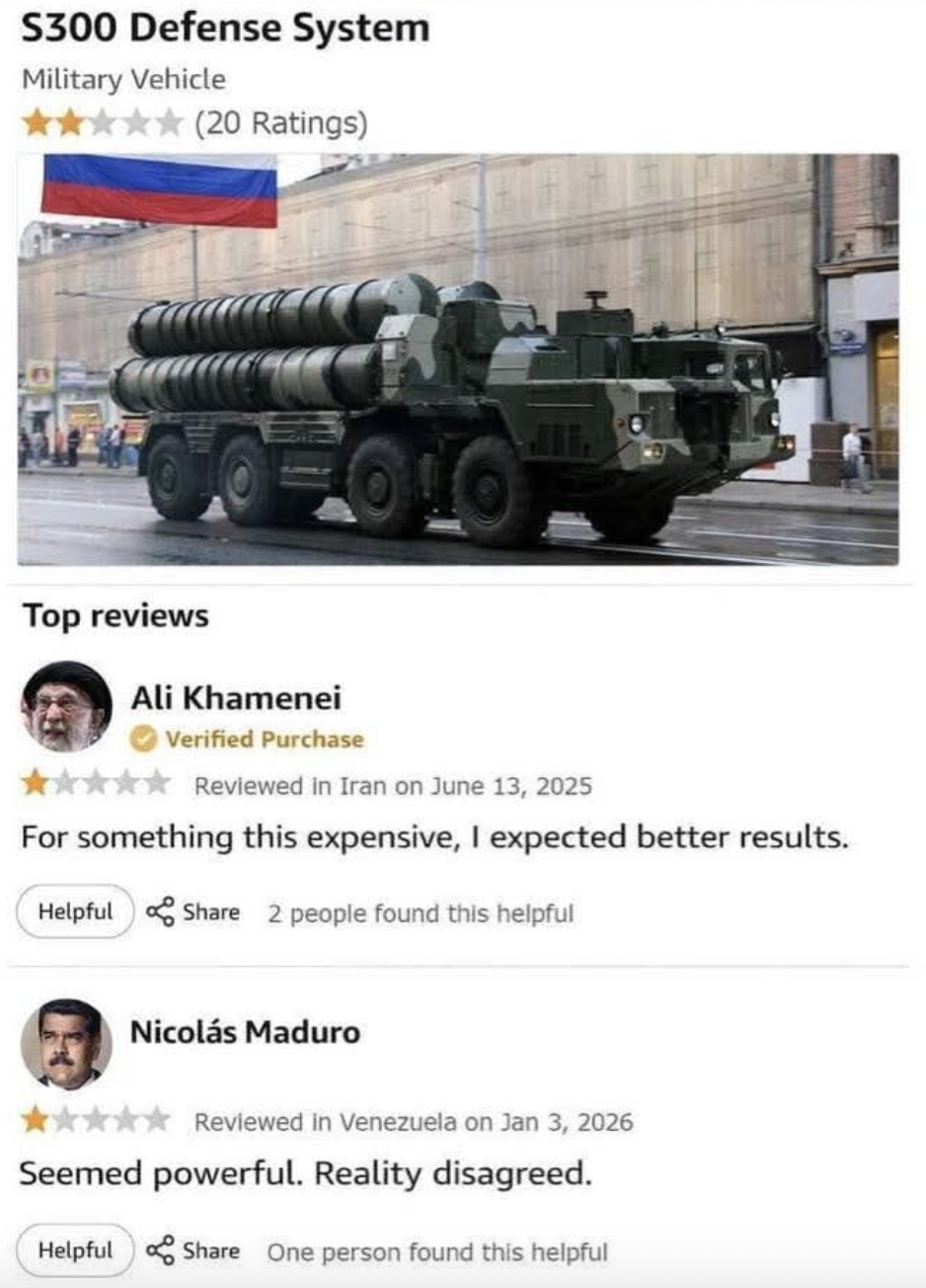Click the Verified Purchase label
This screenshot has height=1288, width=926.
pos(265,739)
